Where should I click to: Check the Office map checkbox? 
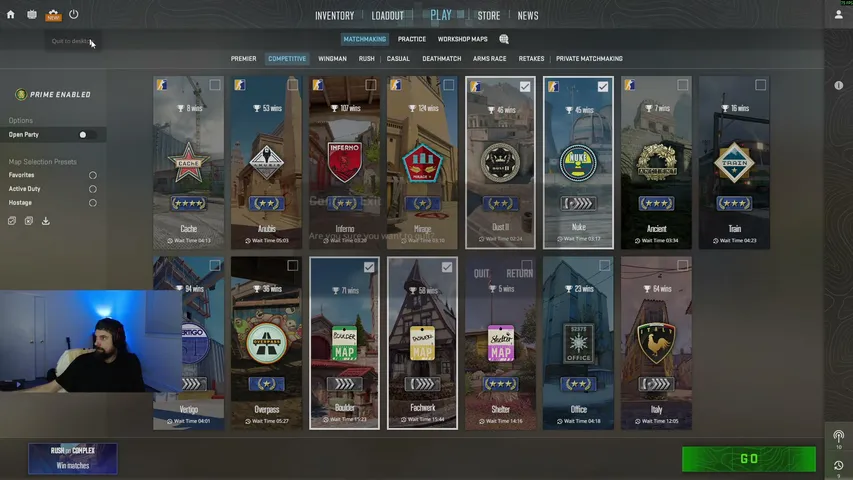coord(604,265)
